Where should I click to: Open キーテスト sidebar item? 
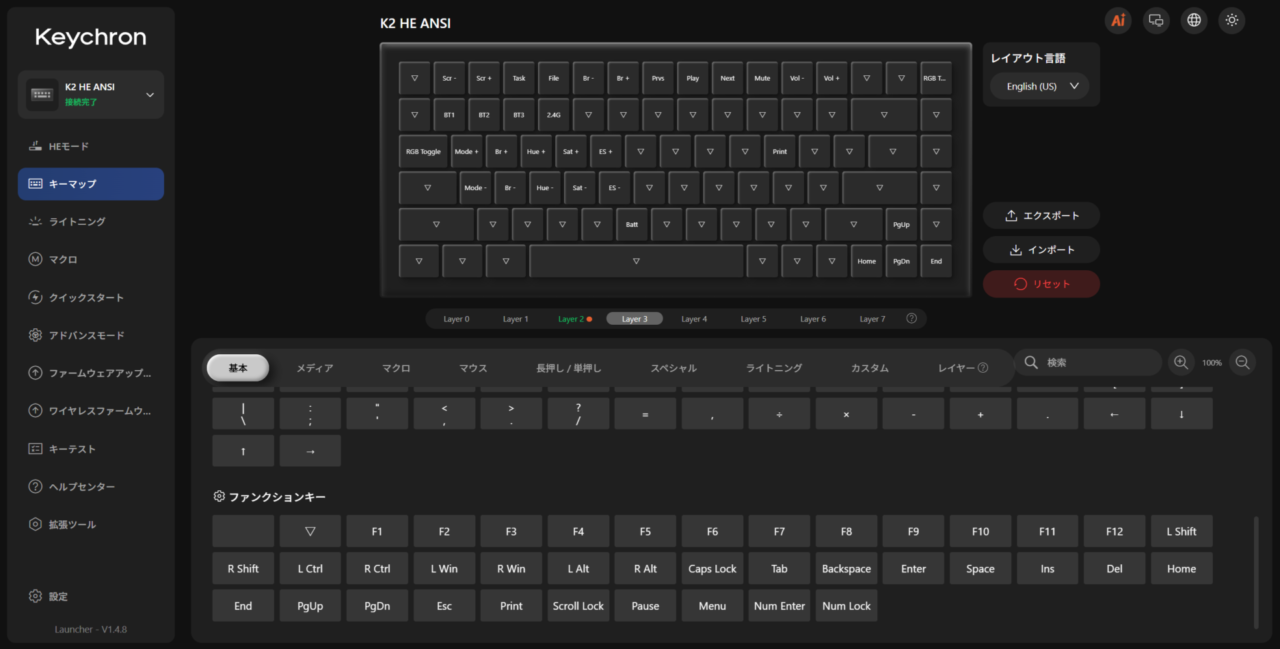(x=91, y=449)
